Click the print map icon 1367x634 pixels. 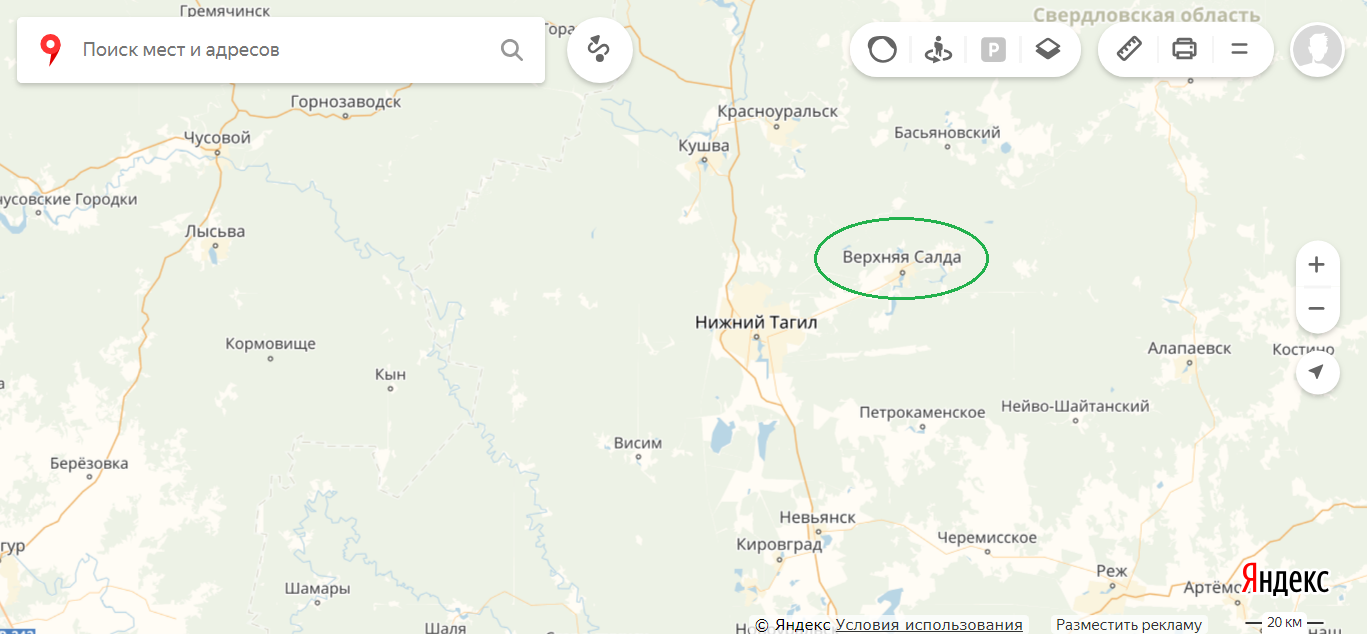(1184, 49)
